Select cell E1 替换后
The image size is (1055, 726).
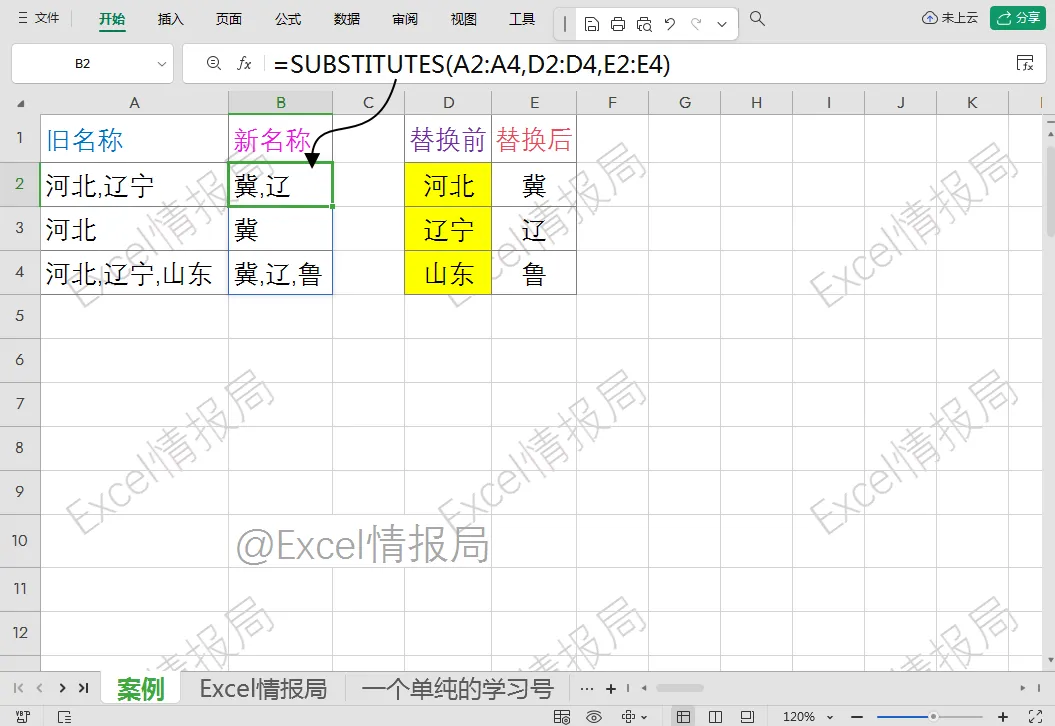pos(534,139)
